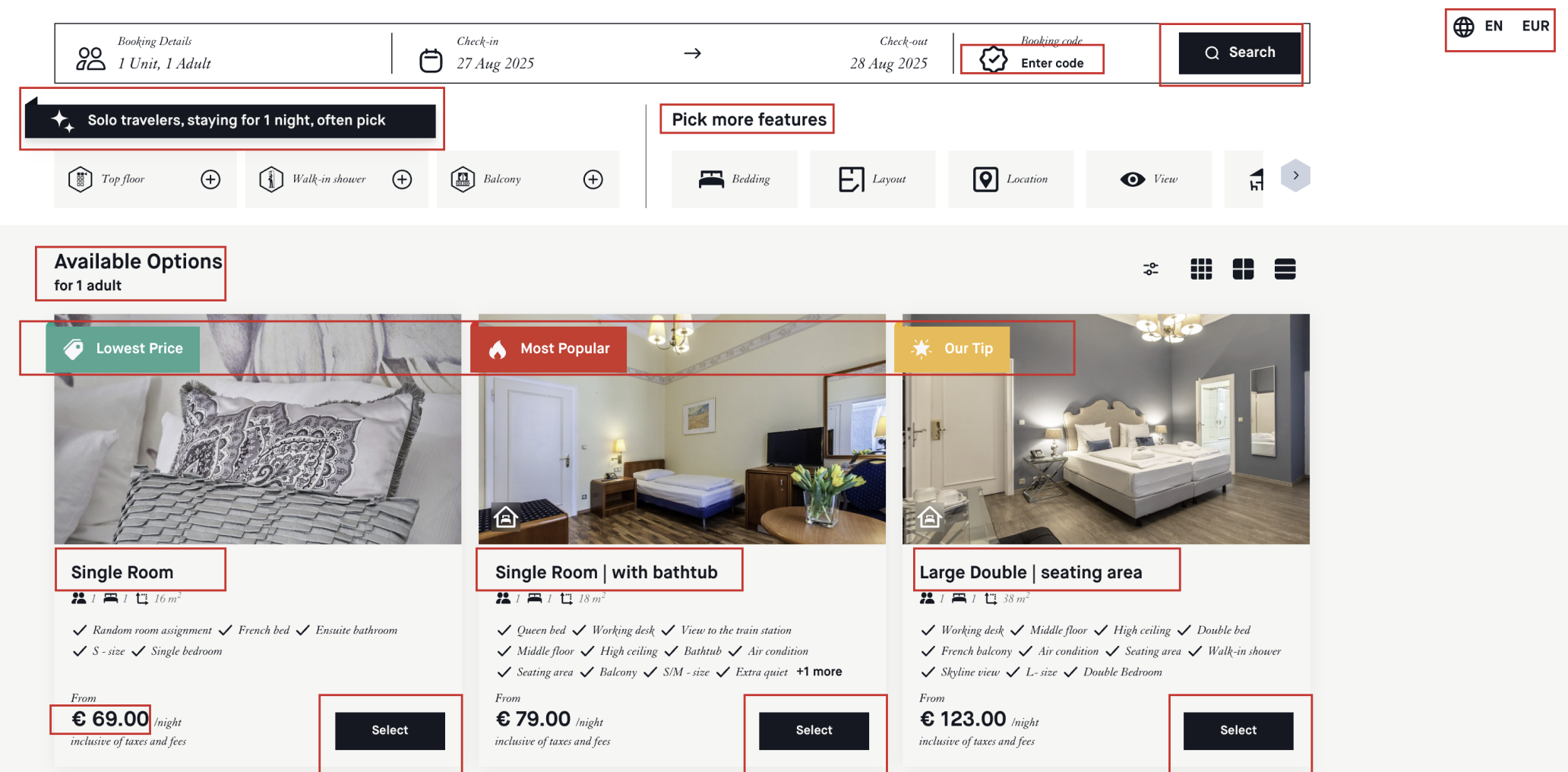Open gallery icon on Large Double photo
This screenshot has height=772, width=1568.
930,517
